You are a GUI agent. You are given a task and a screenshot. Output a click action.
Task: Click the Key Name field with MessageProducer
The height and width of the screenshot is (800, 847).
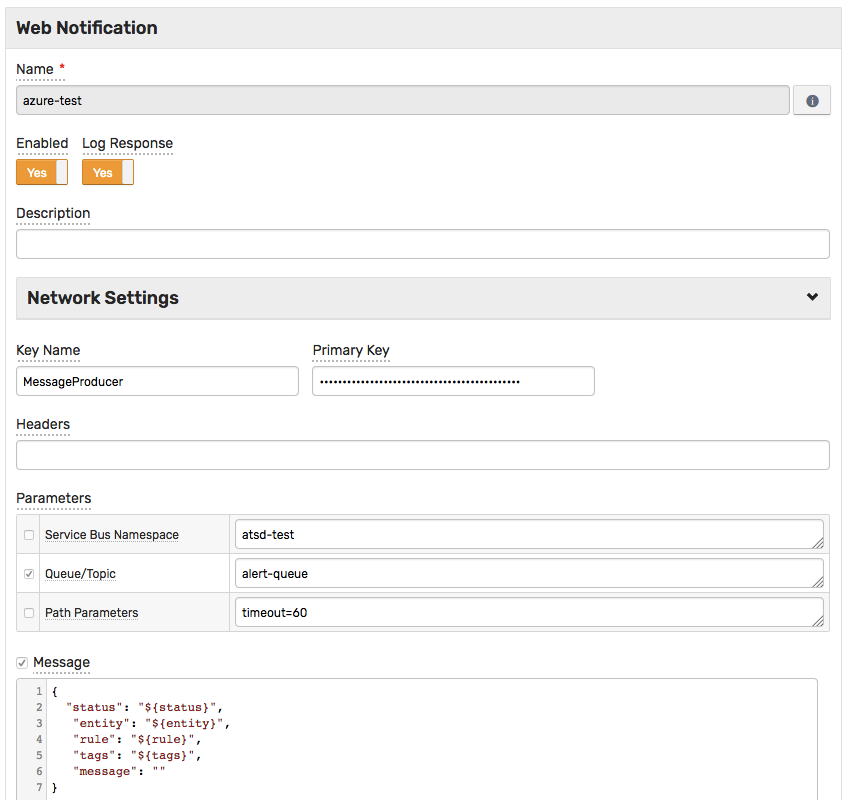(157, 381)
